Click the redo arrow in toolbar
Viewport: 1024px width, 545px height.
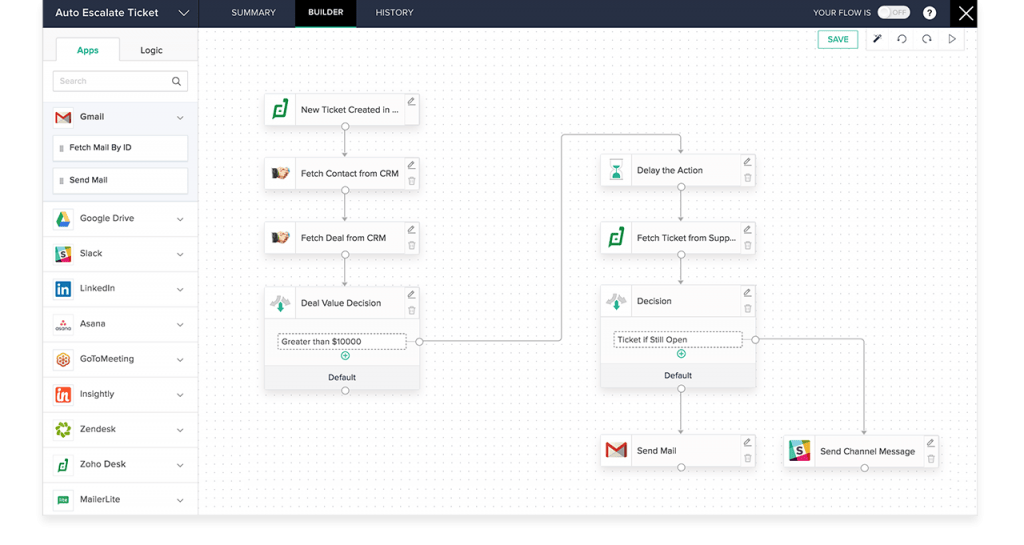point(927,39)
